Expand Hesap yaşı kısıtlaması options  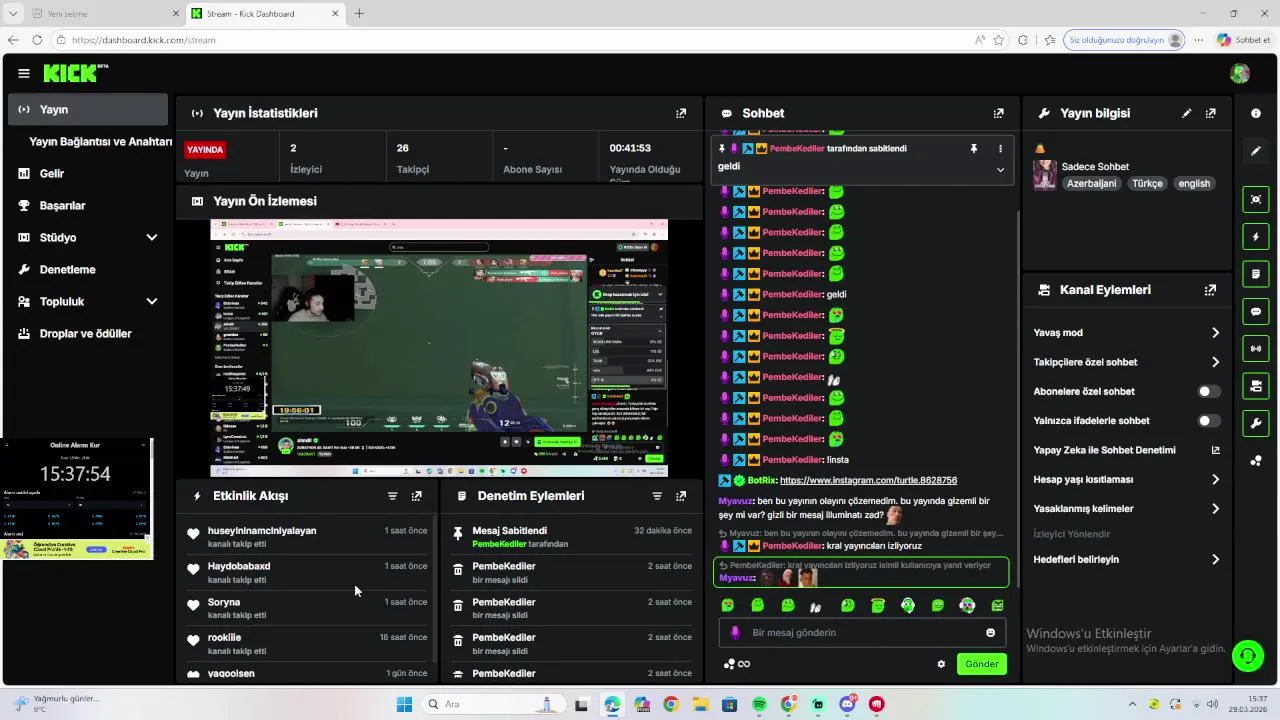[x=1215, y=480]
